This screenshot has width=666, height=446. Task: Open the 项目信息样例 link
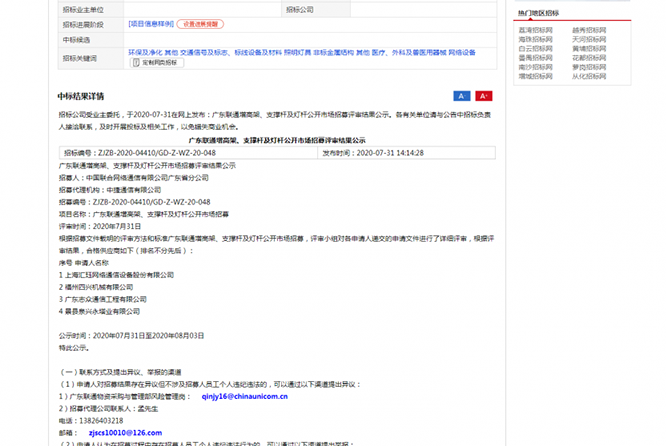151,24
